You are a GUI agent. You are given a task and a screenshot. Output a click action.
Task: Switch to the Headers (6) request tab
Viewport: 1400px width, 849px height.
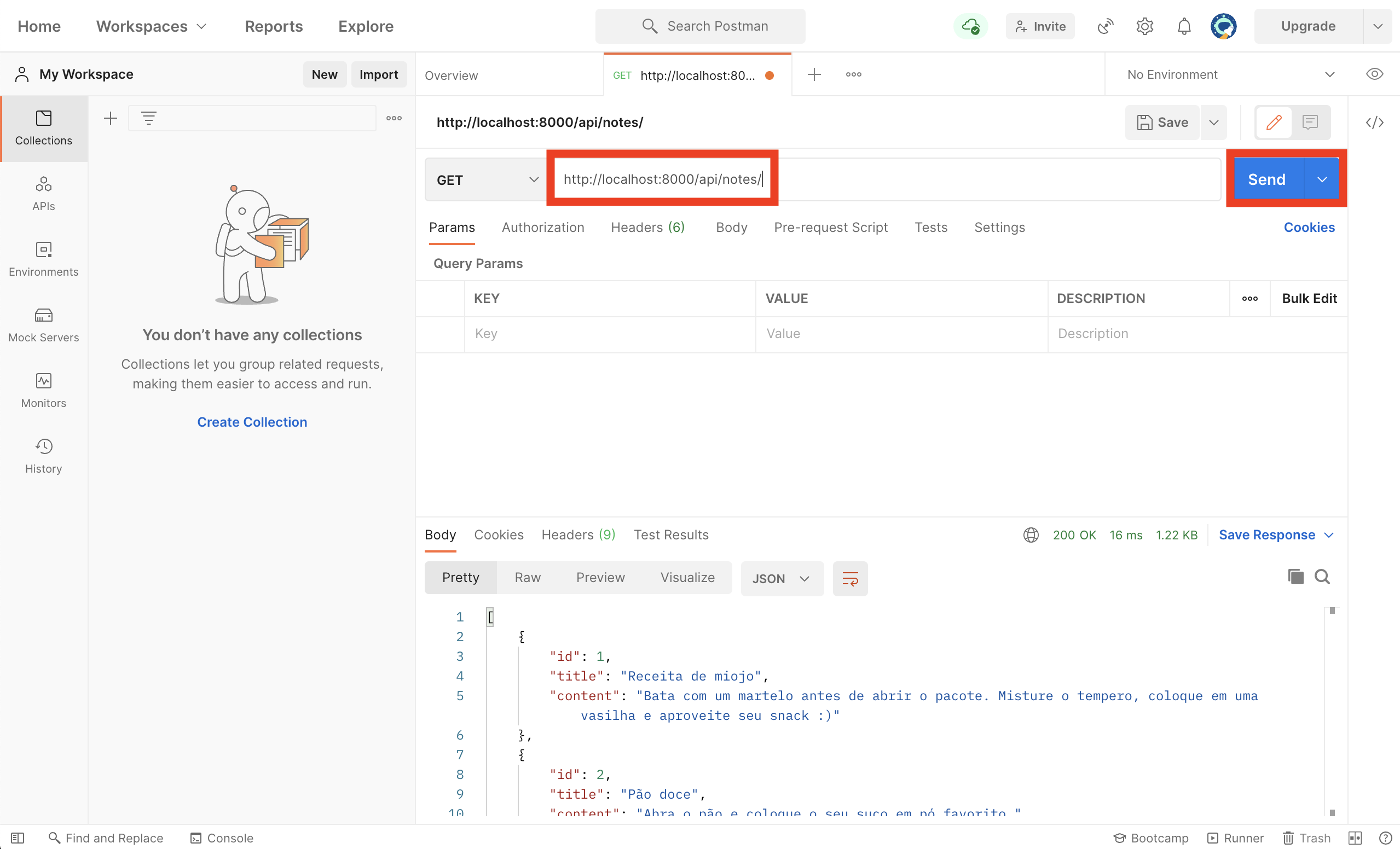click(x=647, y=227)
